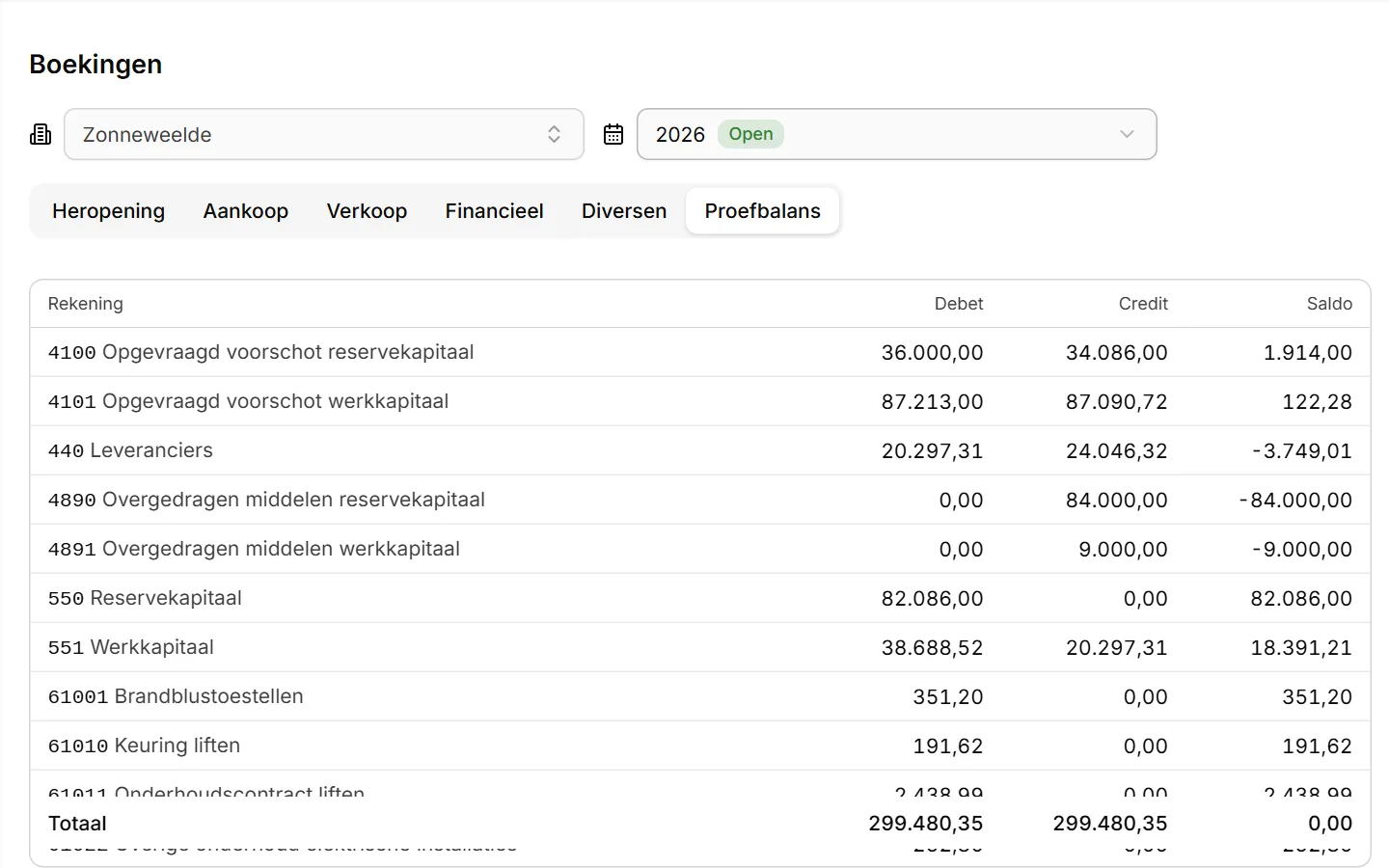Open the 2026 fiscal year dropdown
Viewport: 1389px width, 868px height.
(x=897, y=134)
